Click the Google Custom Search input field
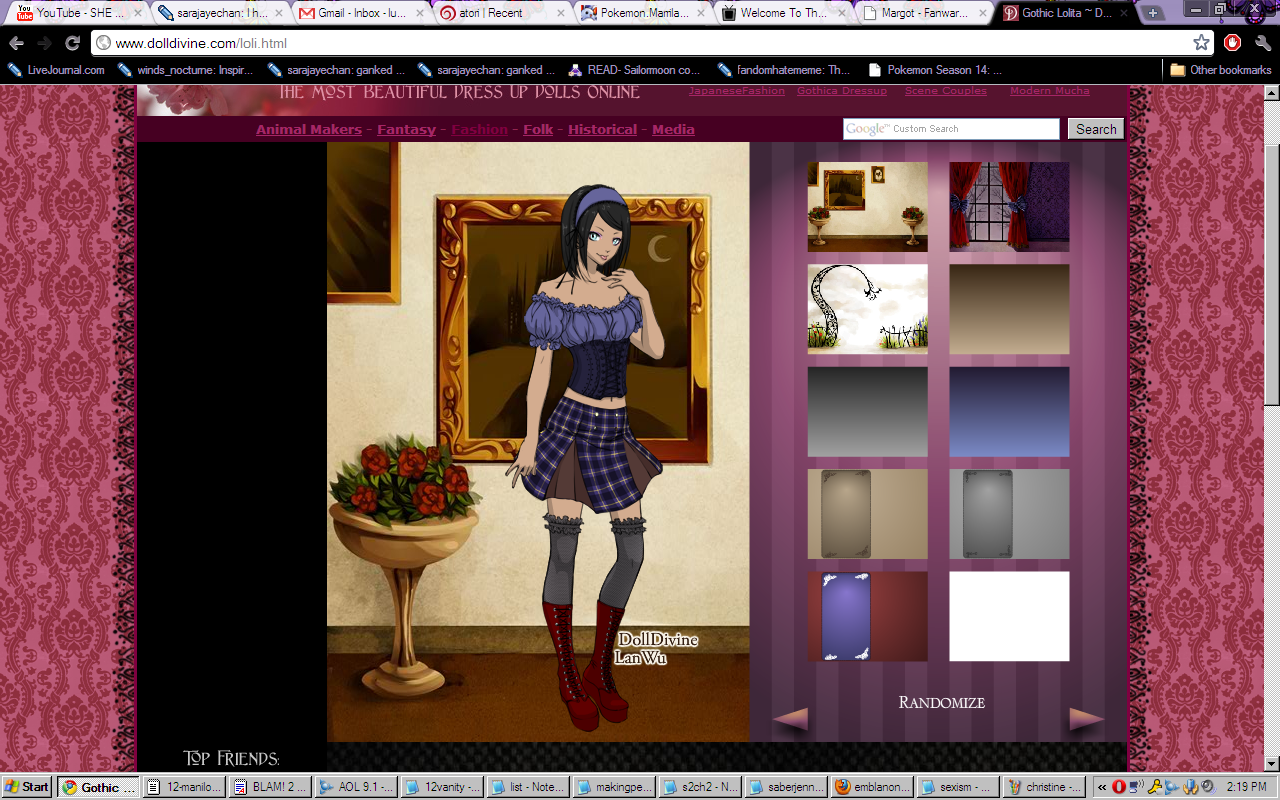Viewport: 1280px width, 800px height. tap(950, 129)
